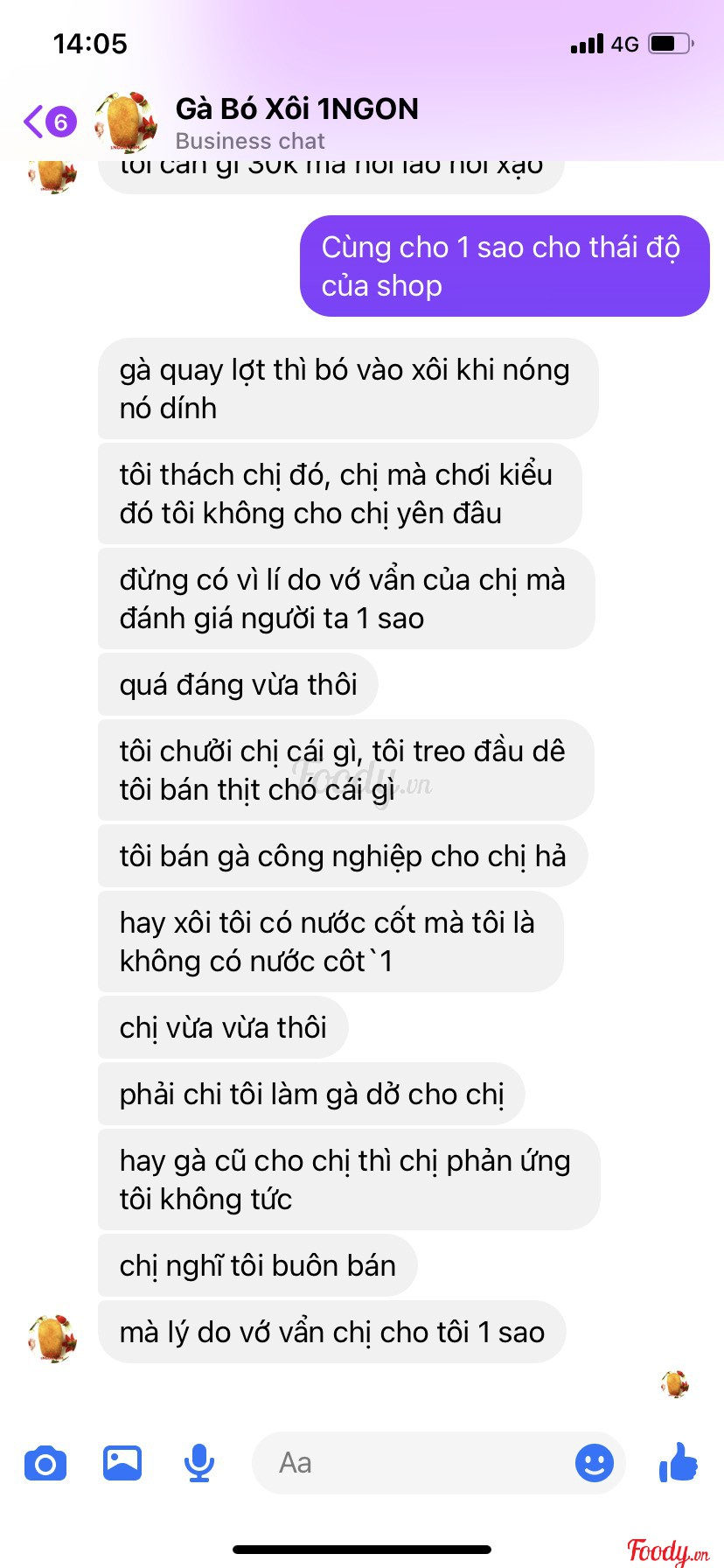Send a thumbs-up like
Screen dimensions: 724x1568
pos(679,1461)
